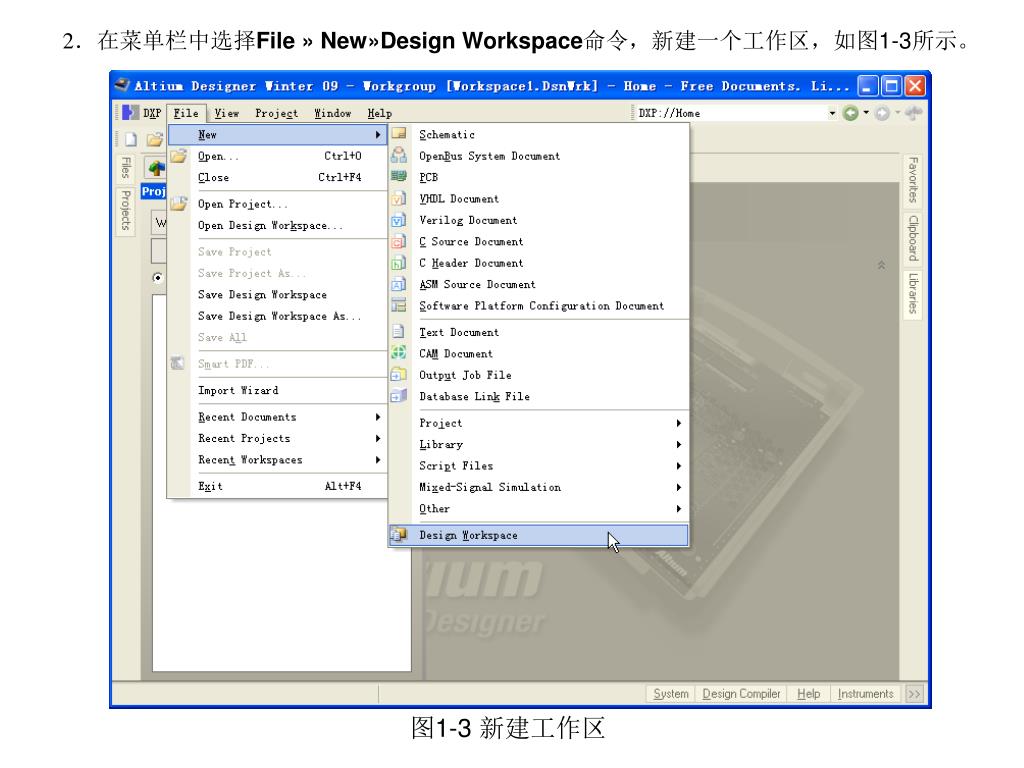Image resolution: width=1024 pixels, height=768 pixels.
Task: Click Save Design Workspace
Action: (278, 295)
